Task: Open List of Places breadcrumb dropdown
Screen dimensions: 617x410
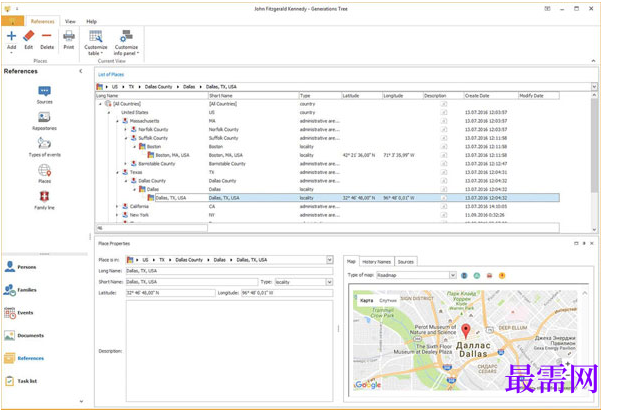Action: pos(594,87)
